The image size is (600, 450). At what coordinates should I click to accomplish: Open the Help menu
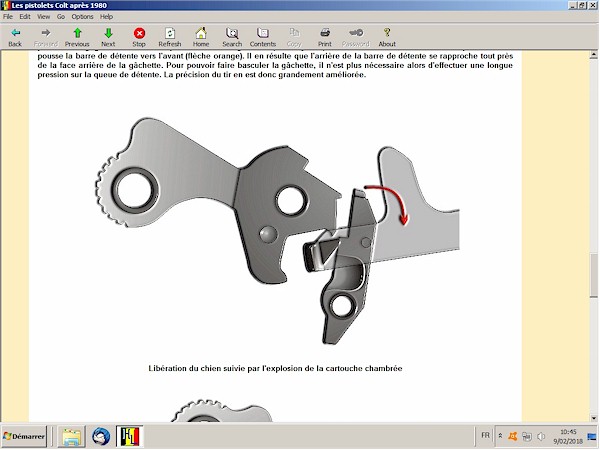[106, 17]
